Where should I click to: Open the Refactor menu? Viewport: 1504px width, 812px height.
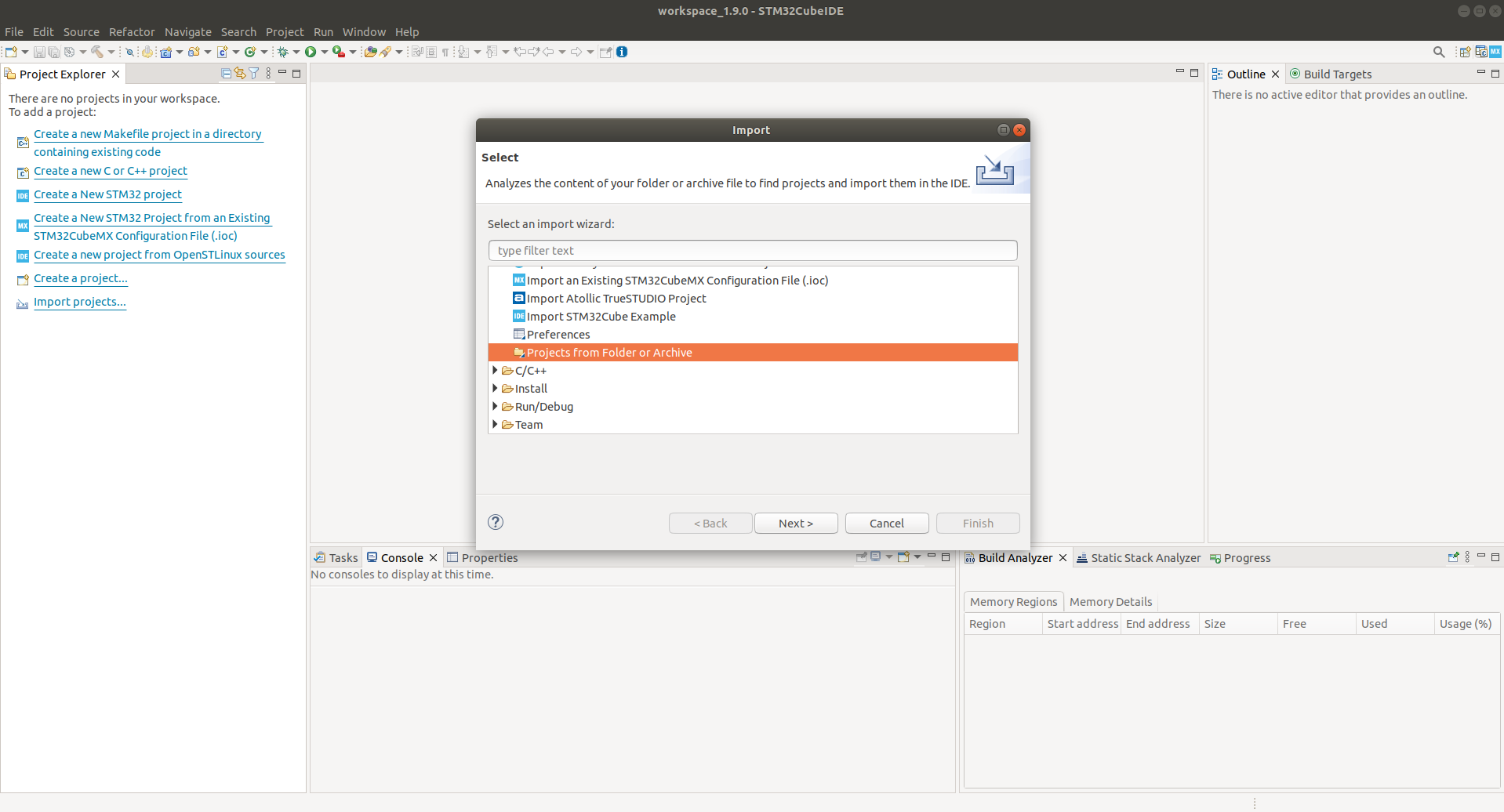coord(132,32)
